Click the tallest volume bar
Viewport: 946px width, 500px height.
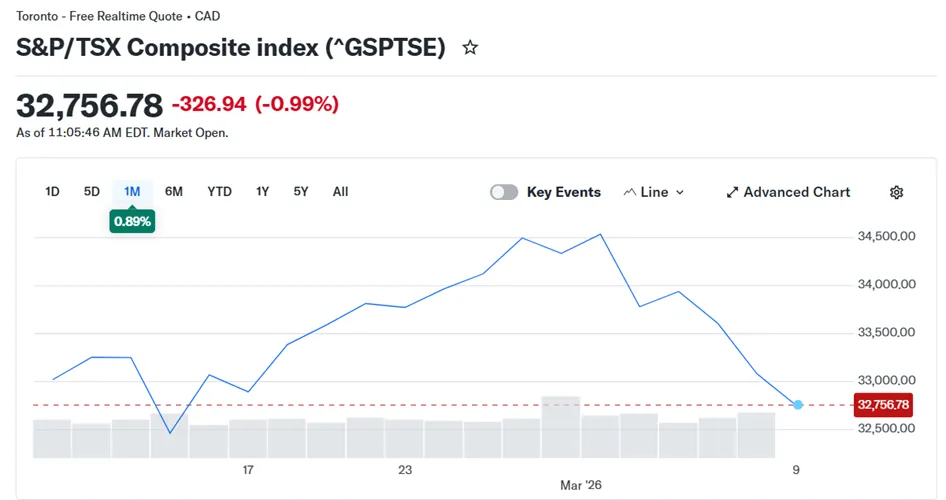(561, 427)
